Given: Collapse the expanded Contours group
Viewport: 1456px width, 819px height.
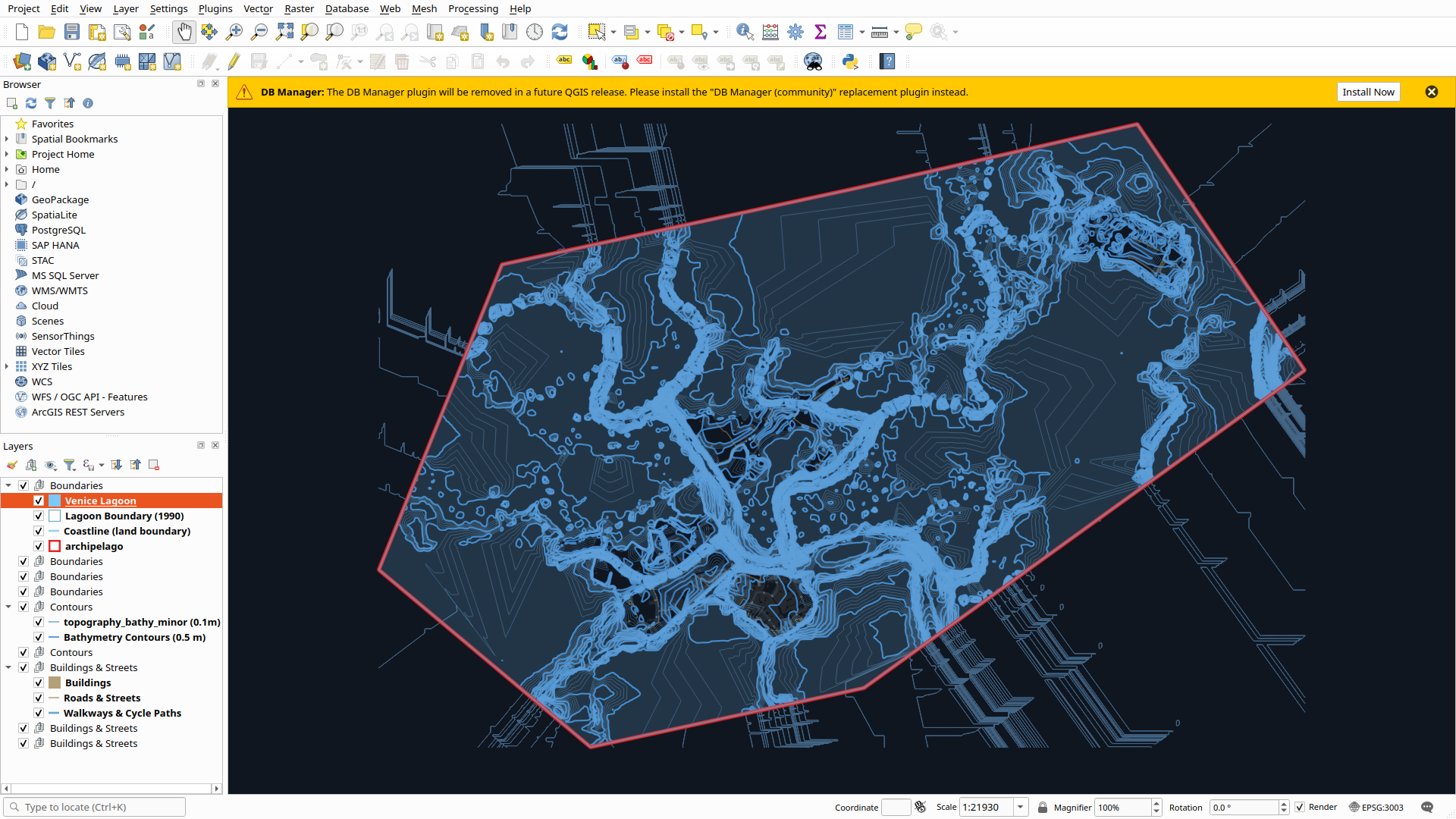Looking at the screenshot, I should pos(8,607).
